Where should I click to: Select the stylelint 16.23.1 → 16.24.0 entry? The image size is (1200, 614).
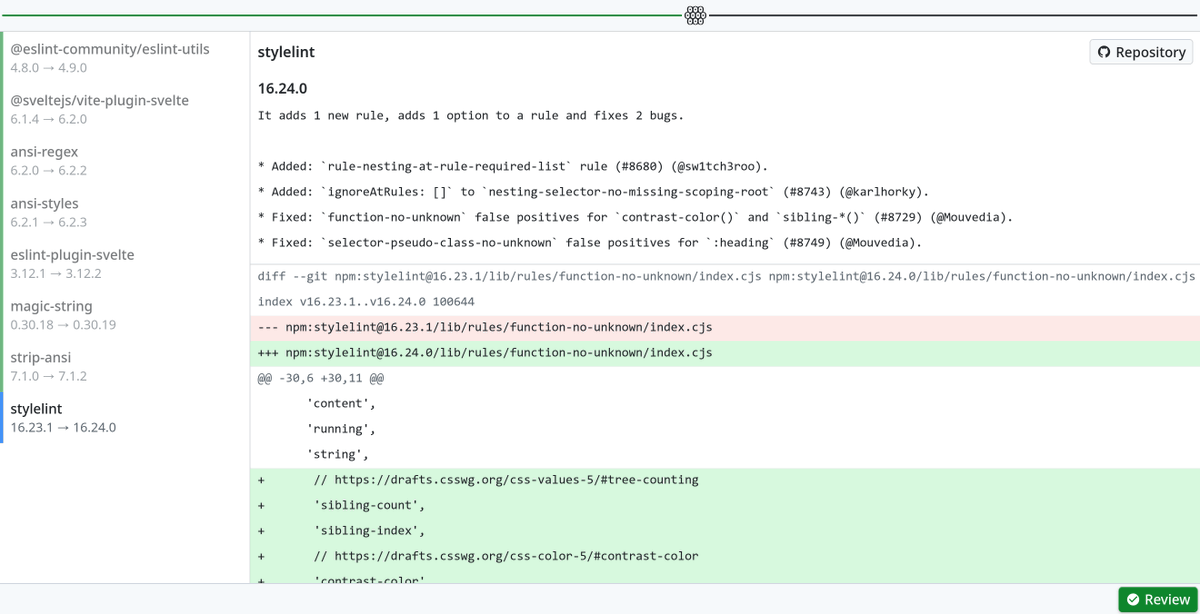(125, 418)
